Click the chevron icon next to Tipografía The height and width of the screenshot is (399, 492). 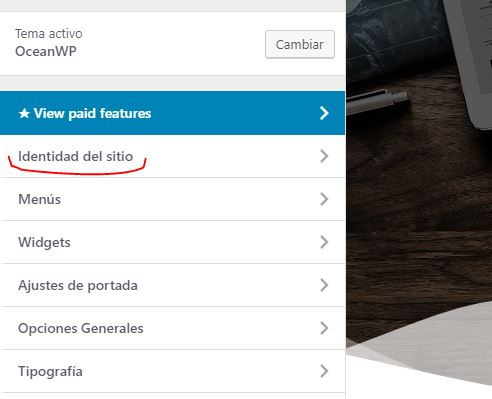click(x=324, y=371)
